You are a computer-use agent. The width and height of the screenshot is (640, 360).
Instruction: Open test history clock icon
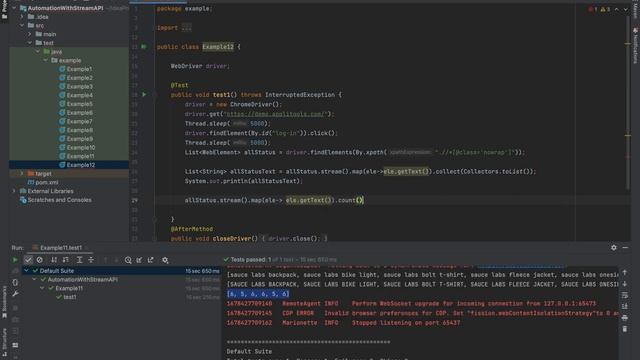(x=128, y=260)
